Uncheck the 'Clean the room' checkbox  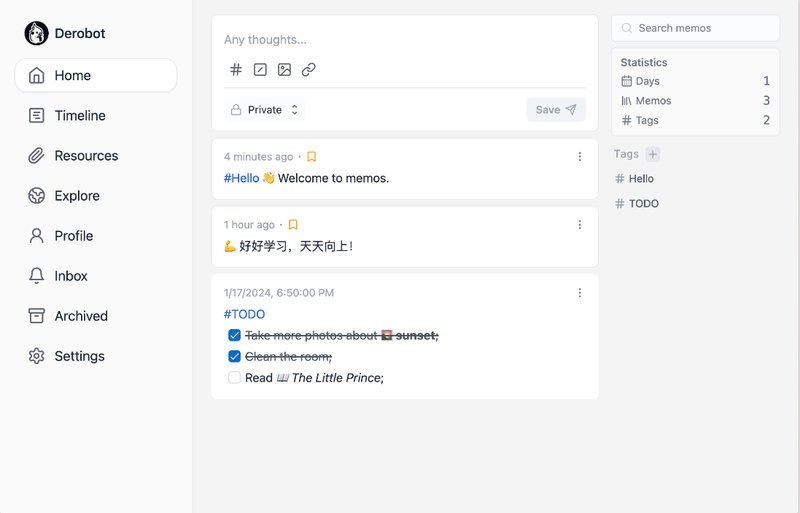(x=234, y=357)
